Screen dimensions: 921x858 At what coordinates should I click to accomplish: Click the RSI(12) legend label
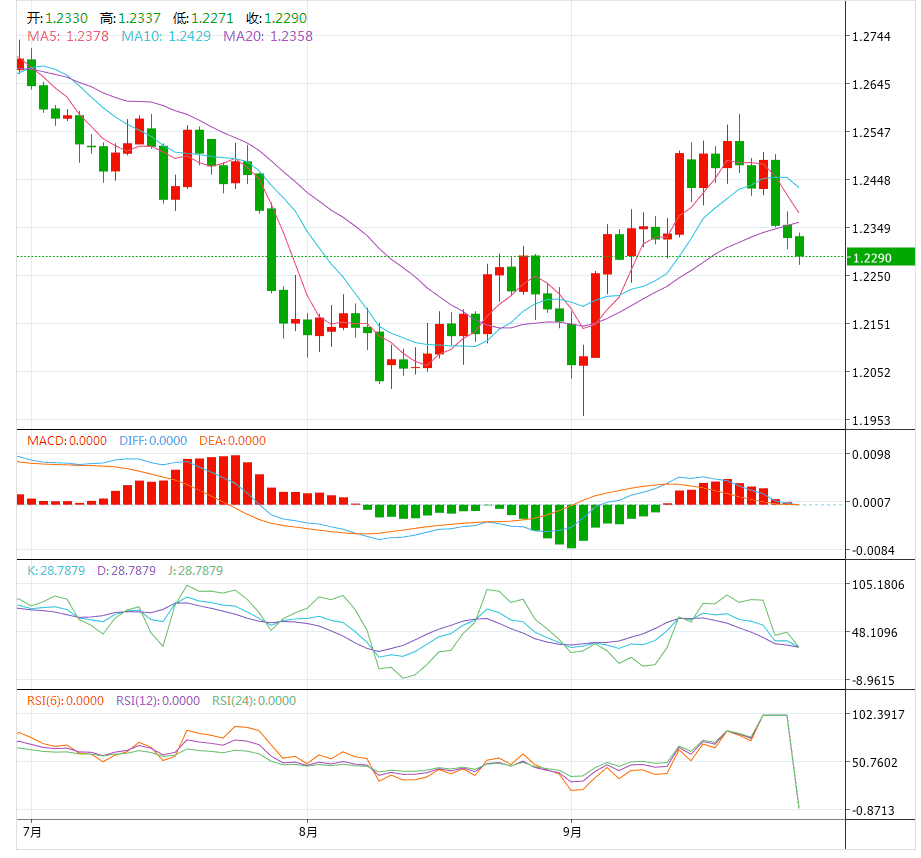pyautogui.click(x=158, y=700)
